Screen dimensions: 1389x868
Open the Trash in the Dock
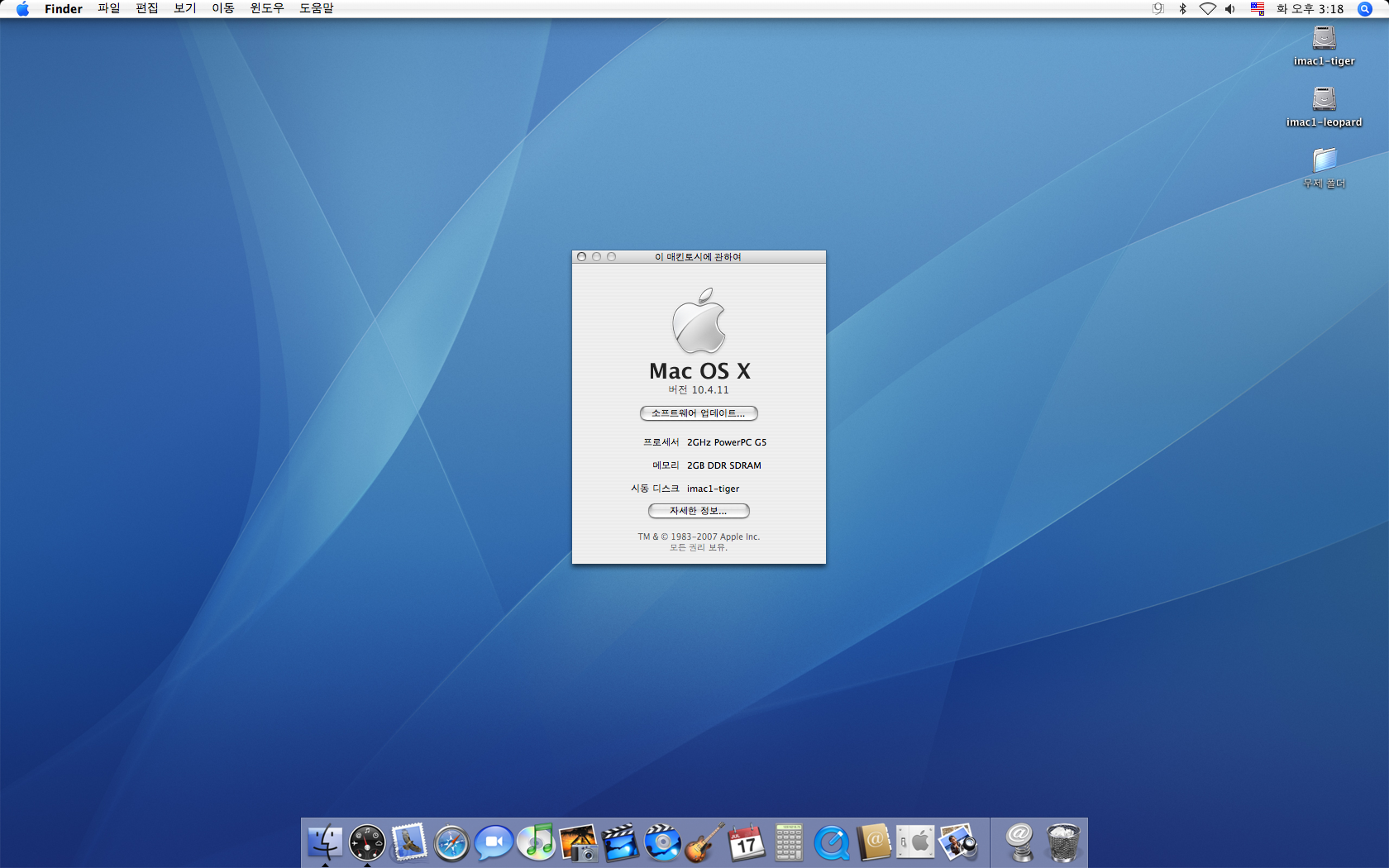coord(1062,843)
